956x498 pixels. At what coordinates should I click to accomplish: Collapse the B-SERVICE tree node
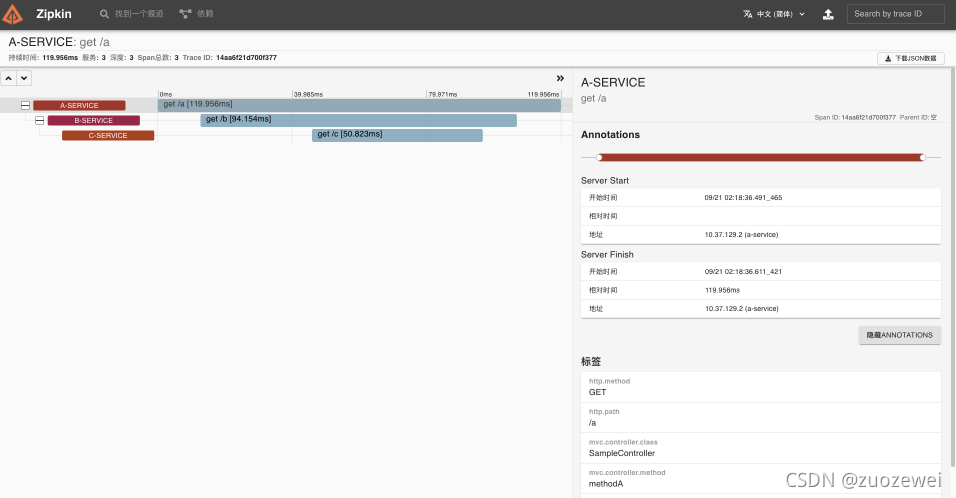coord(40,121)
